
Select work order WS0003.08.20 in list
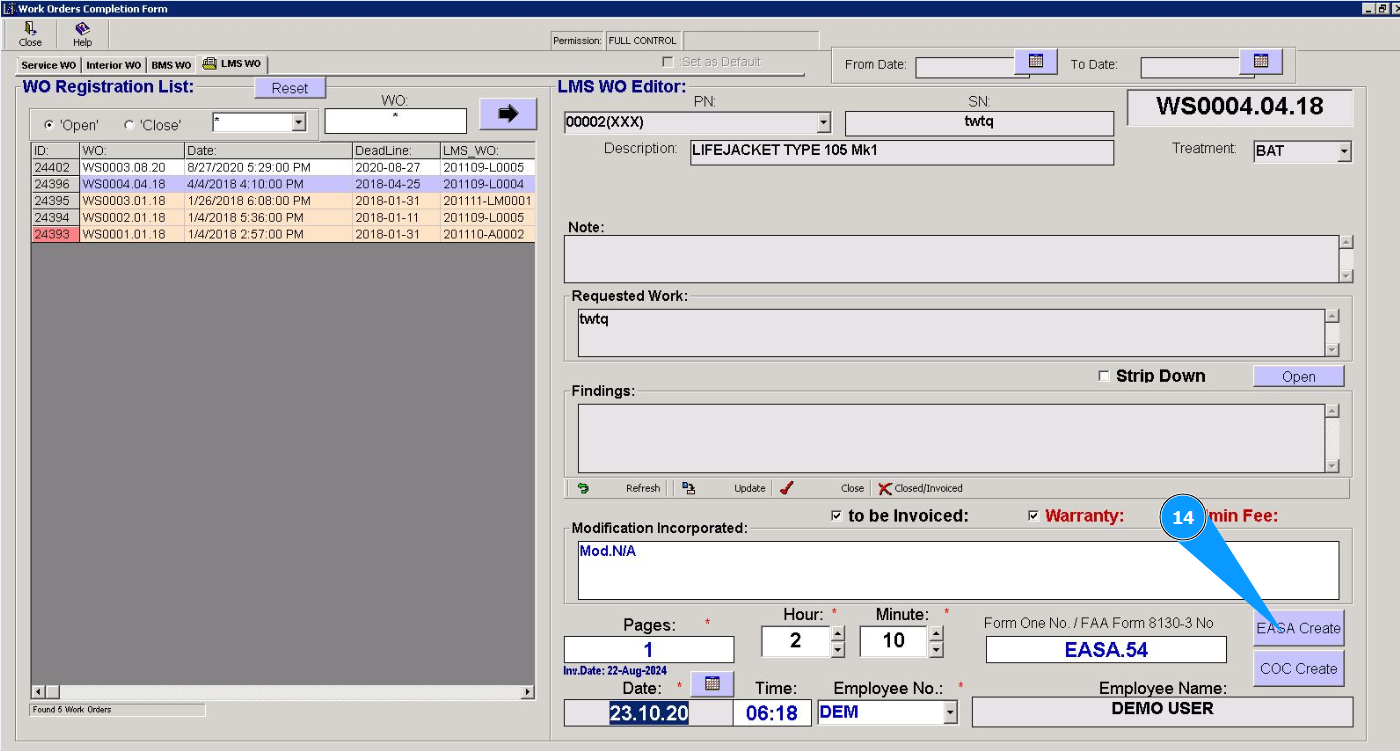[124, 168]
